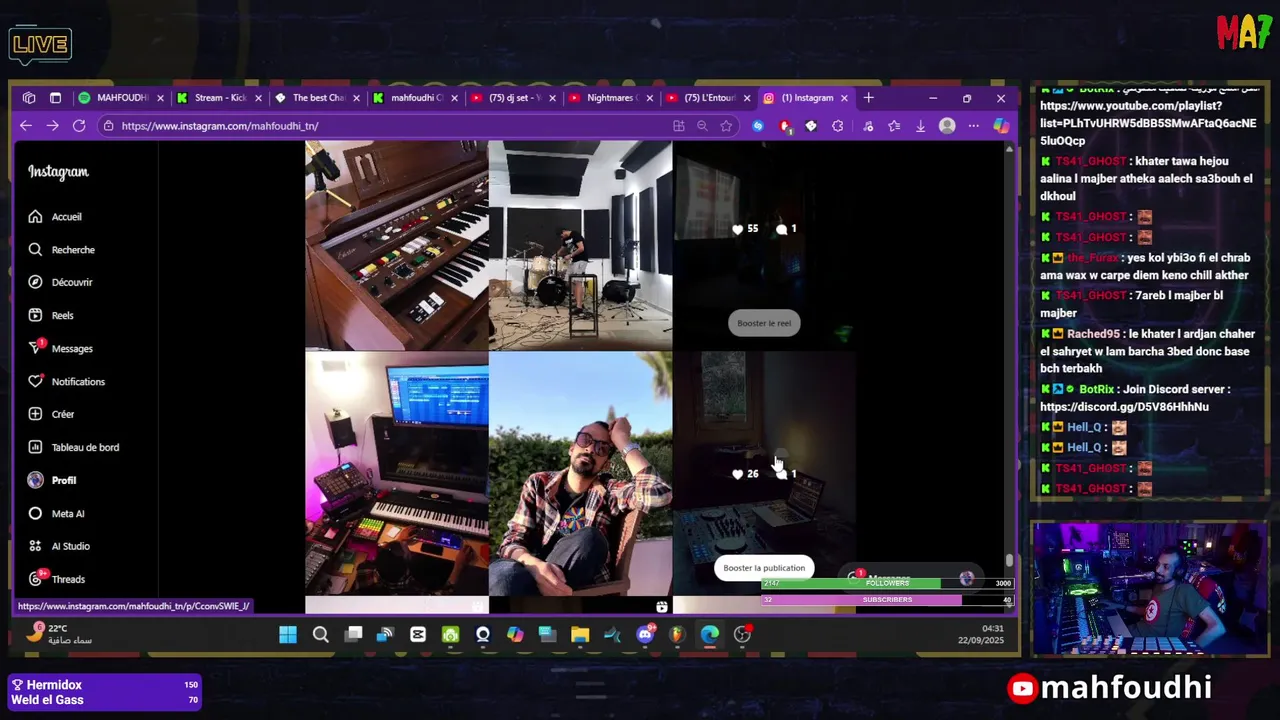Switch to Nightmares YouTube tab
This screenshot has width=1280, height=720.
(611, 98)
